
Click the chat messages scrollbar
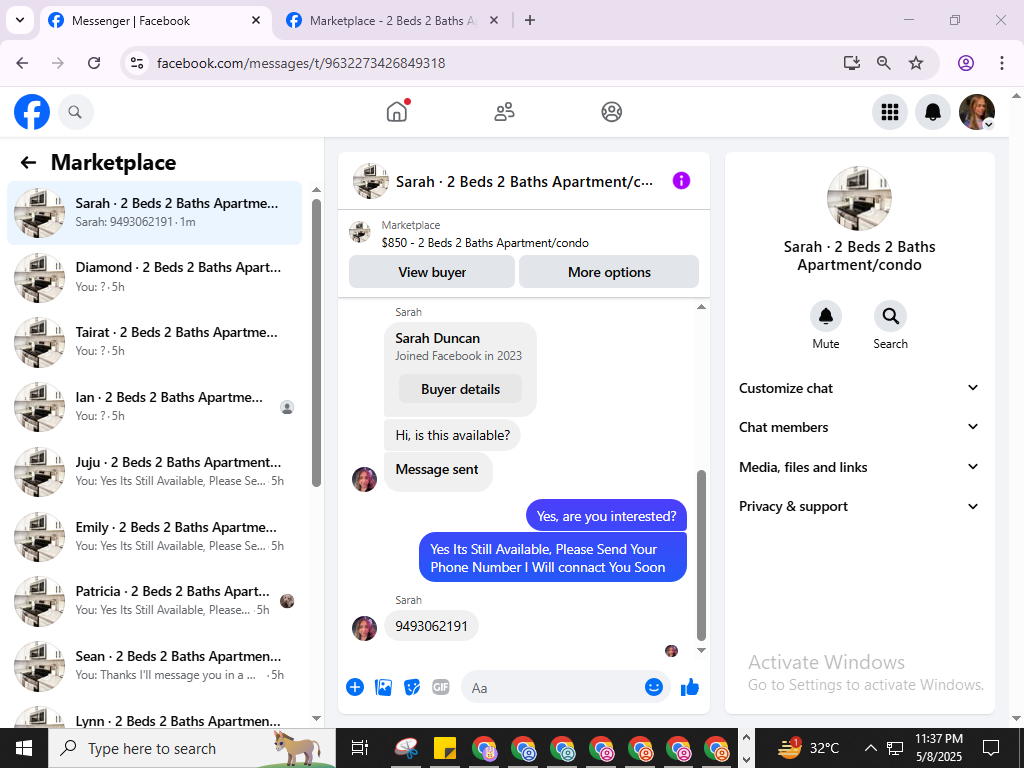coord(701,555)
